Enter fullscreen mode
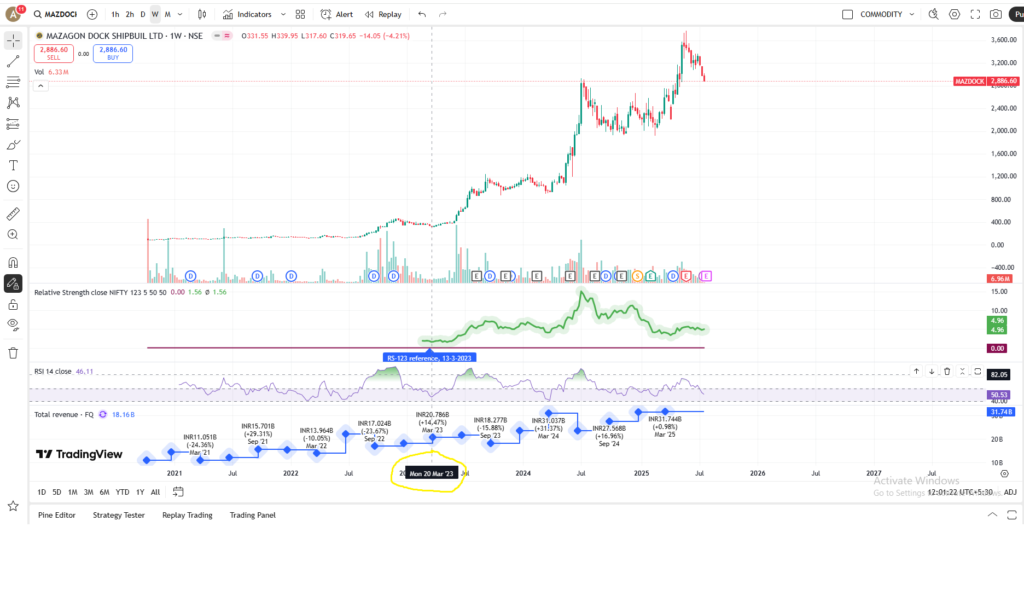This screenshot has width=1024, height=608. coord(976,14)
